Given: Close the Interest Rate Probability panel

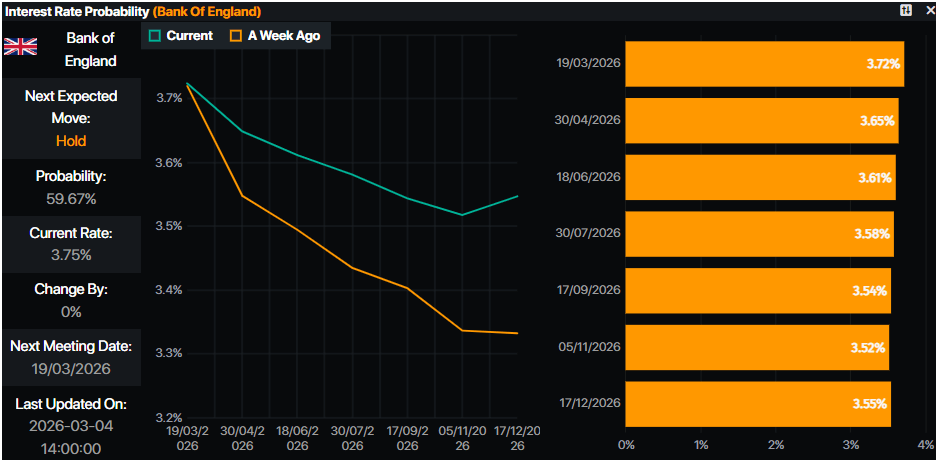Looking at the screenshot, I should point(925,11).
